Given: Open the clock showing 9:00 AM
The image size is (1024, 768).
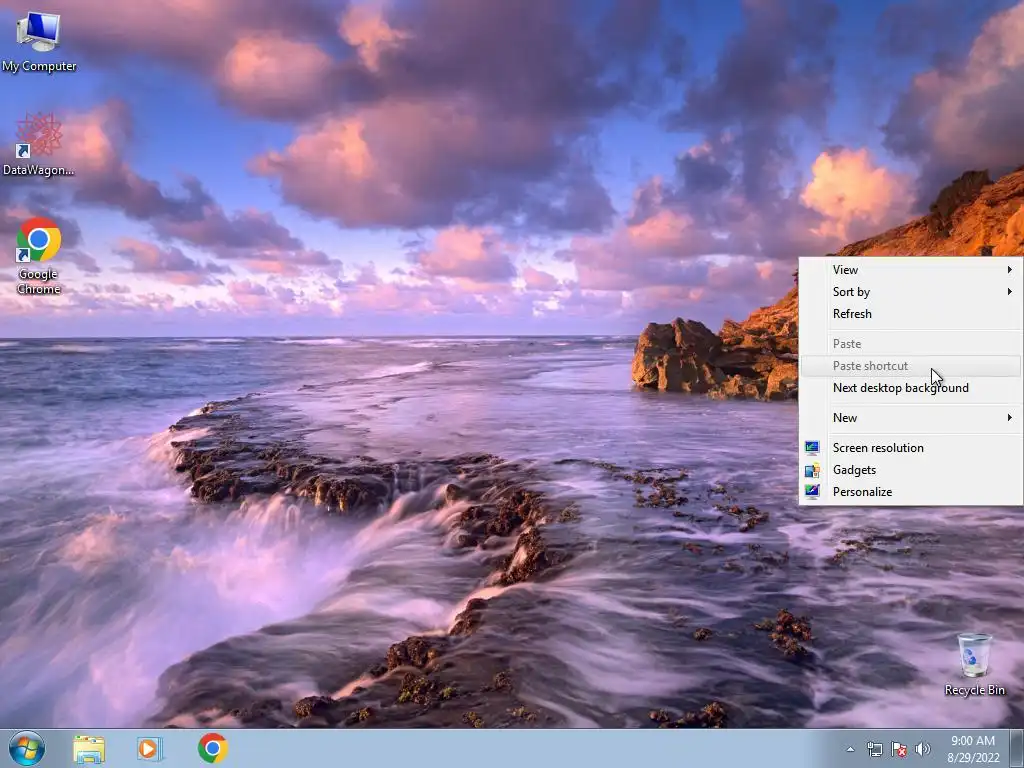Looking at the screenshot, I should pos(973,749).
